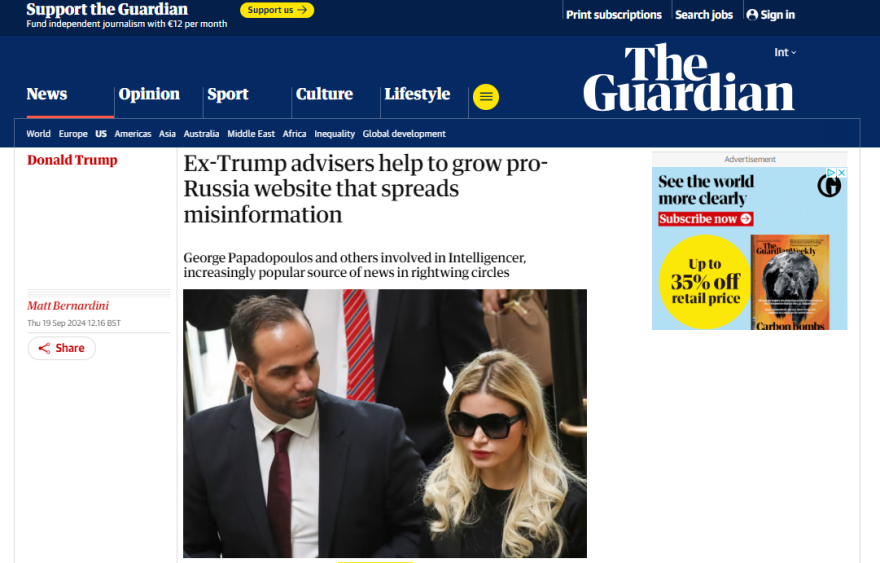Open Middle East news link
The width and height of the screenshot is (880, 563).
251,134
